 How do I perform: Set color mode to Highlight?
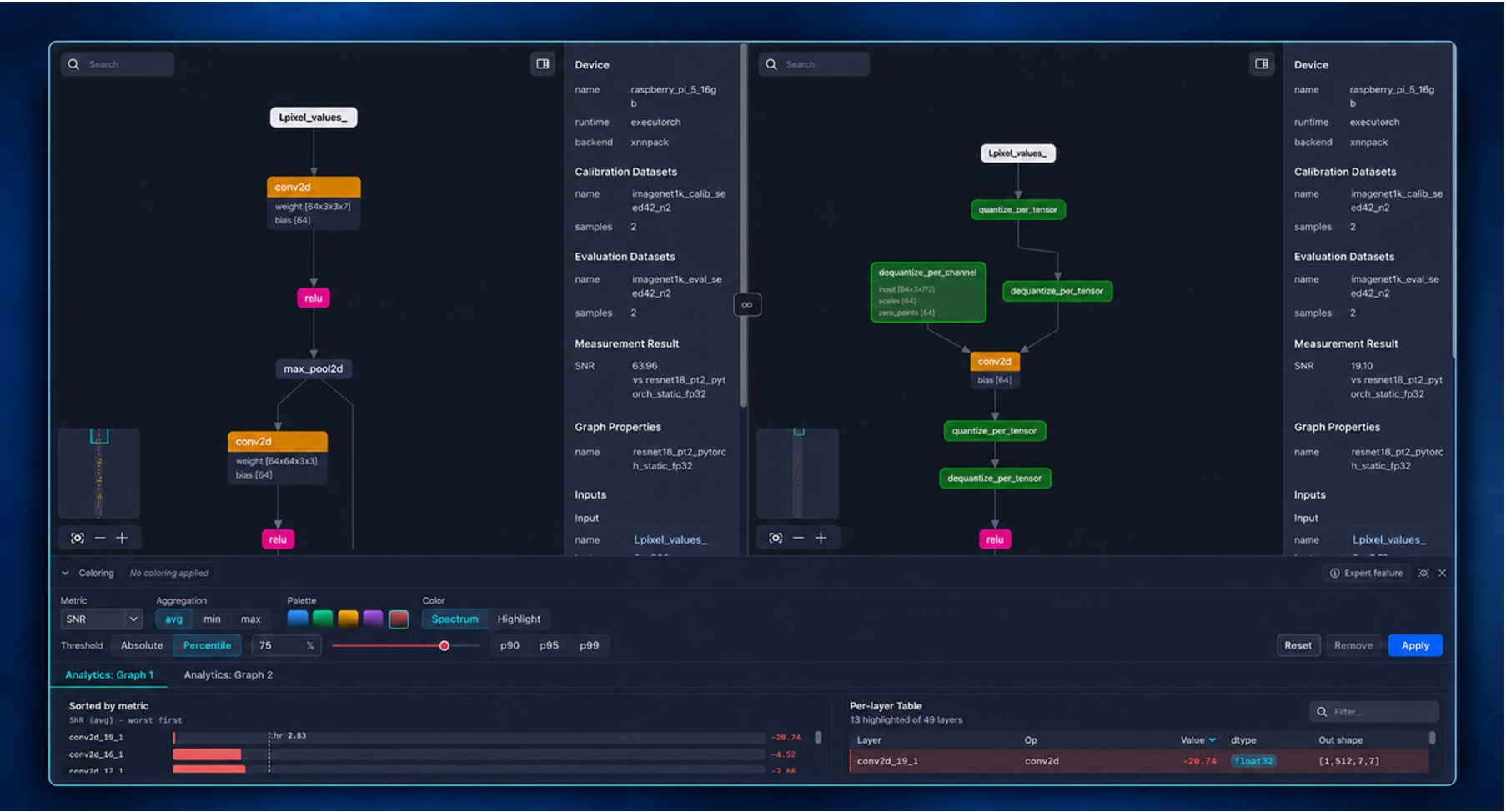(x=519, y=619)
